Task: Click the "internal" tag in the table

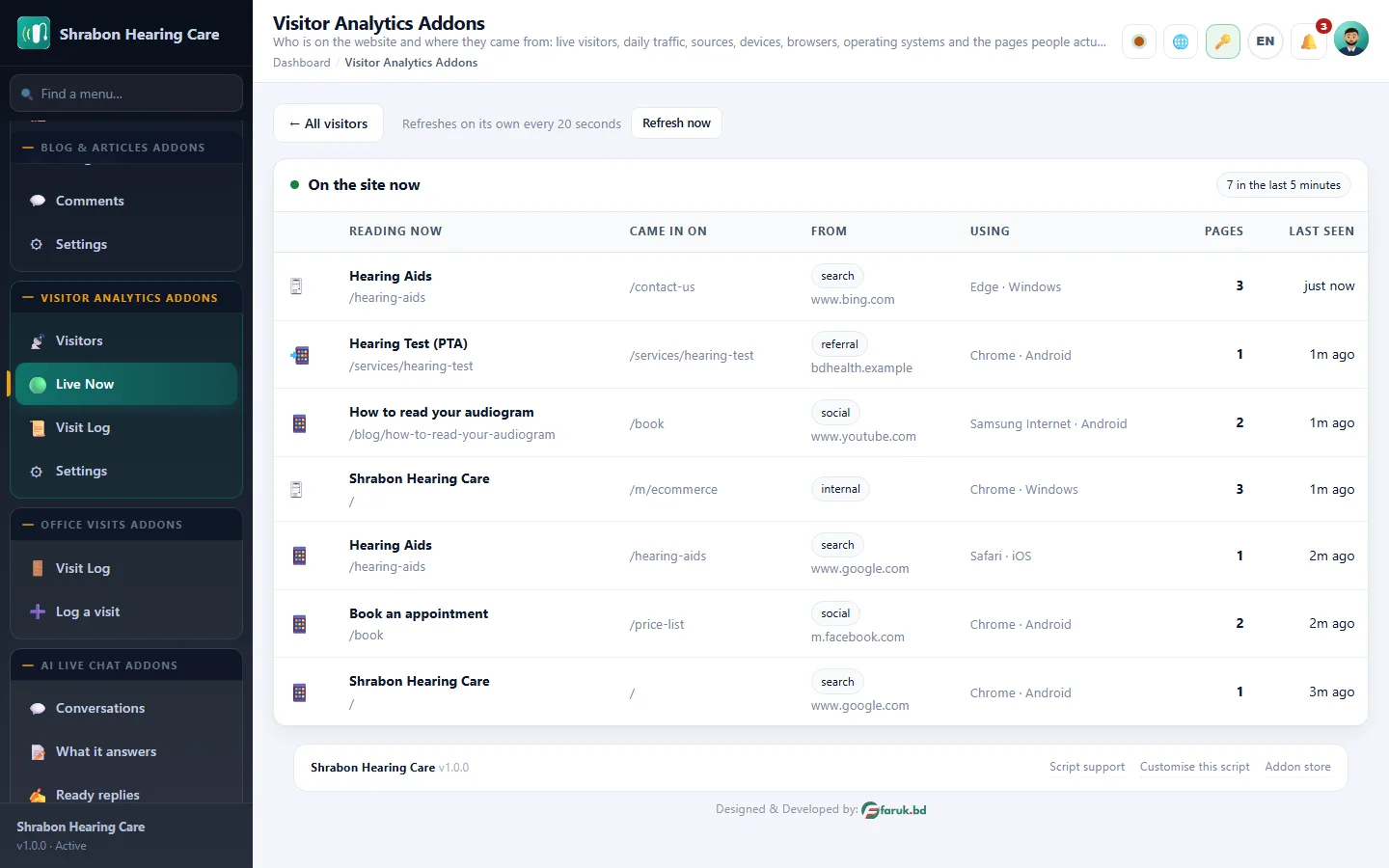Action: (840, 489)
